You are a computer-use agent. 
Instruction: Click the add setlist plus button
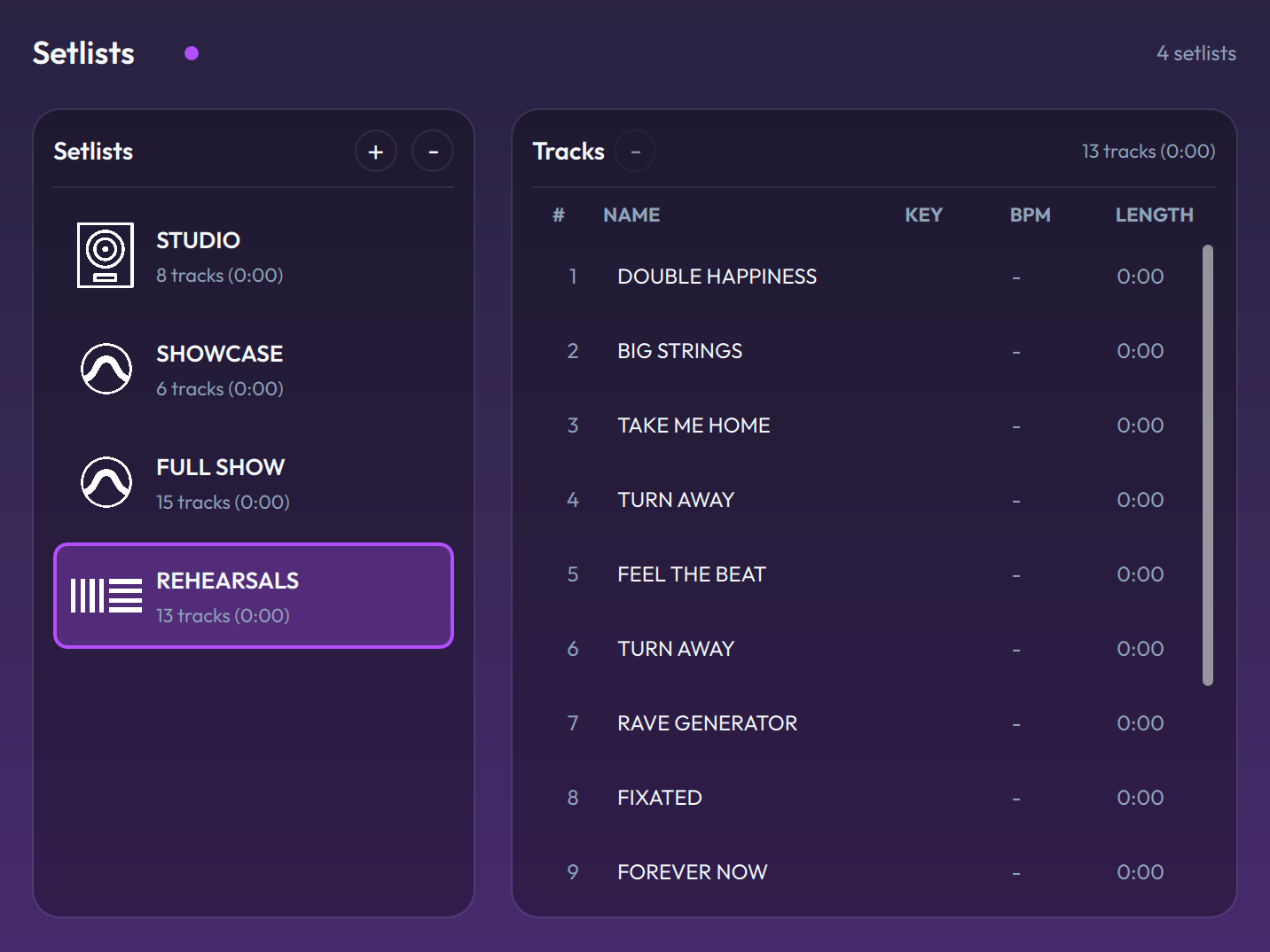pos(375,152)
